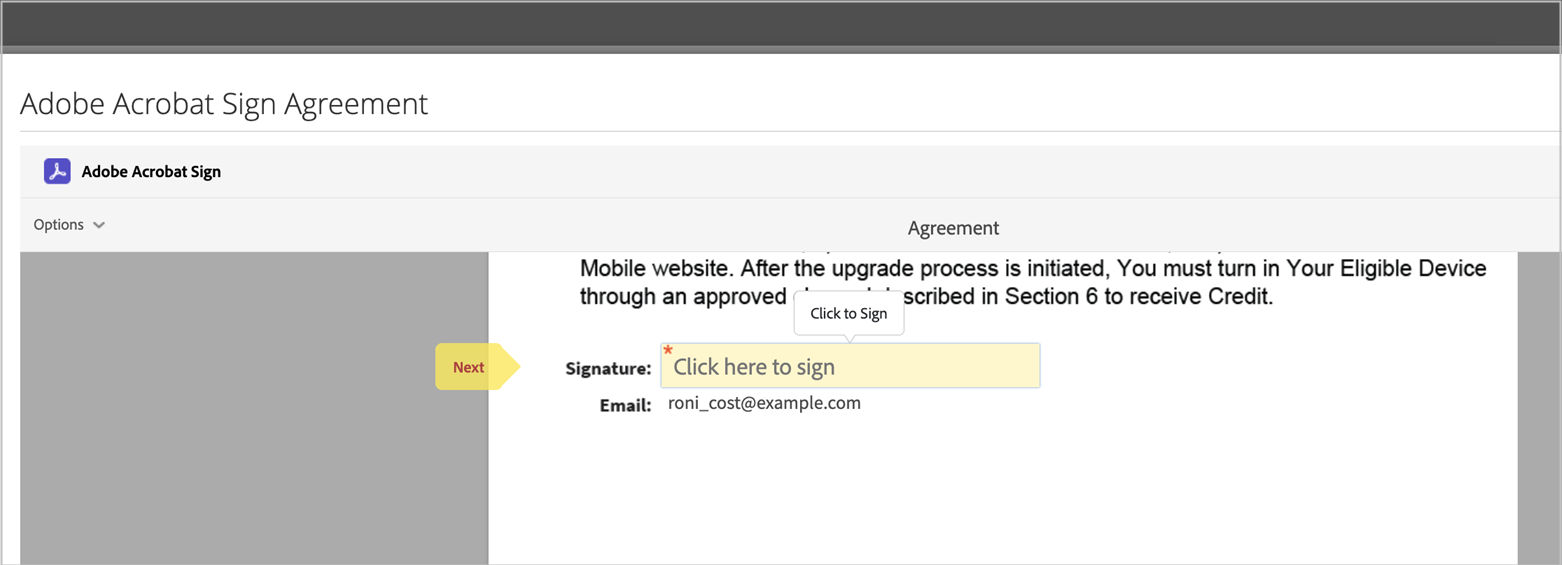The image size is (1562, 565).
Task: Click the Signature field label
Action: 608,369
